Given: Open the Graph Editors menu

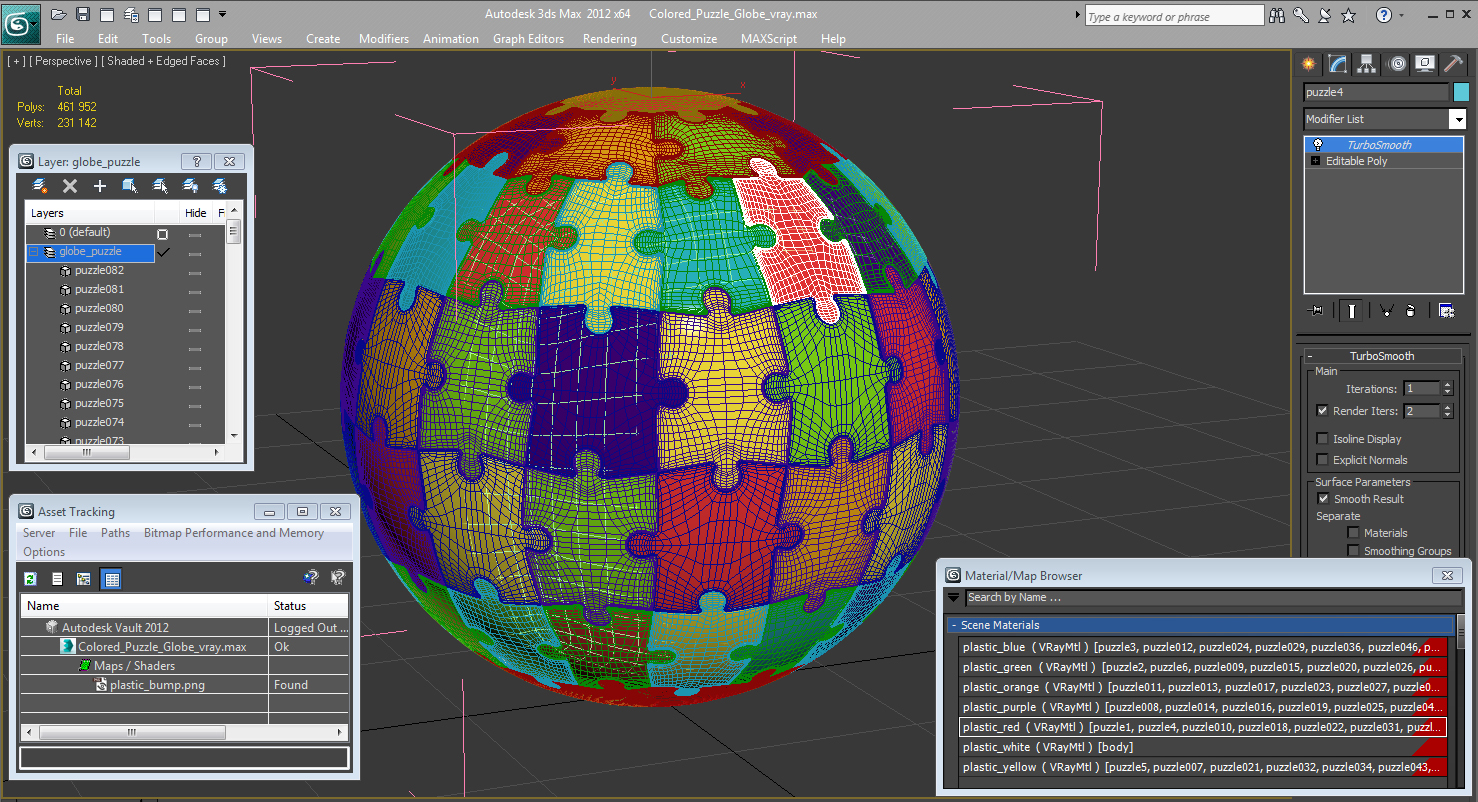Looking at the screenshot, I should coord(528,39).
